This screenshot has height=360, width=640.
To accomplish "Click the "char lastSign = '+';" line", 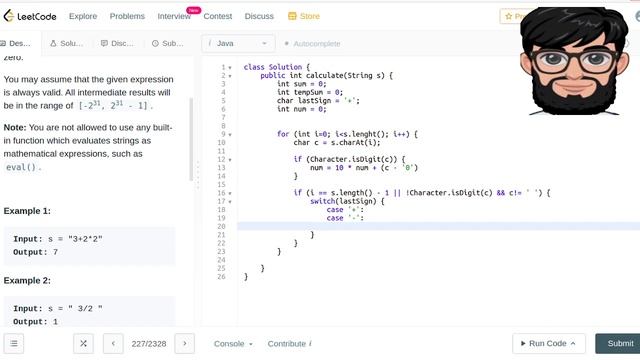I will pyautogui.click(x=318, y=101).
